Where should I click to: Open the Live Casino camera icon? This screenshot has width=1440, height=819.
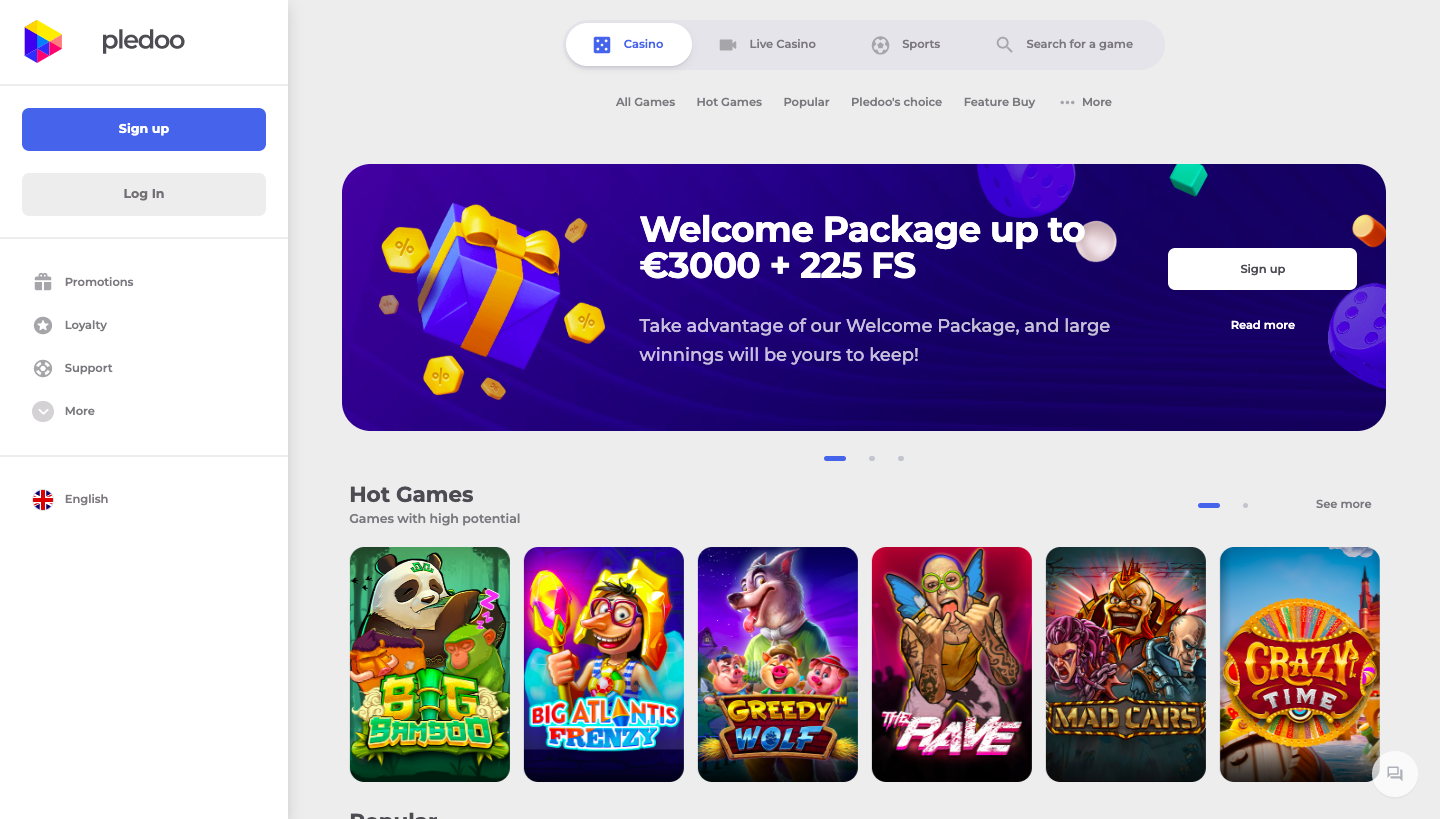727,44
